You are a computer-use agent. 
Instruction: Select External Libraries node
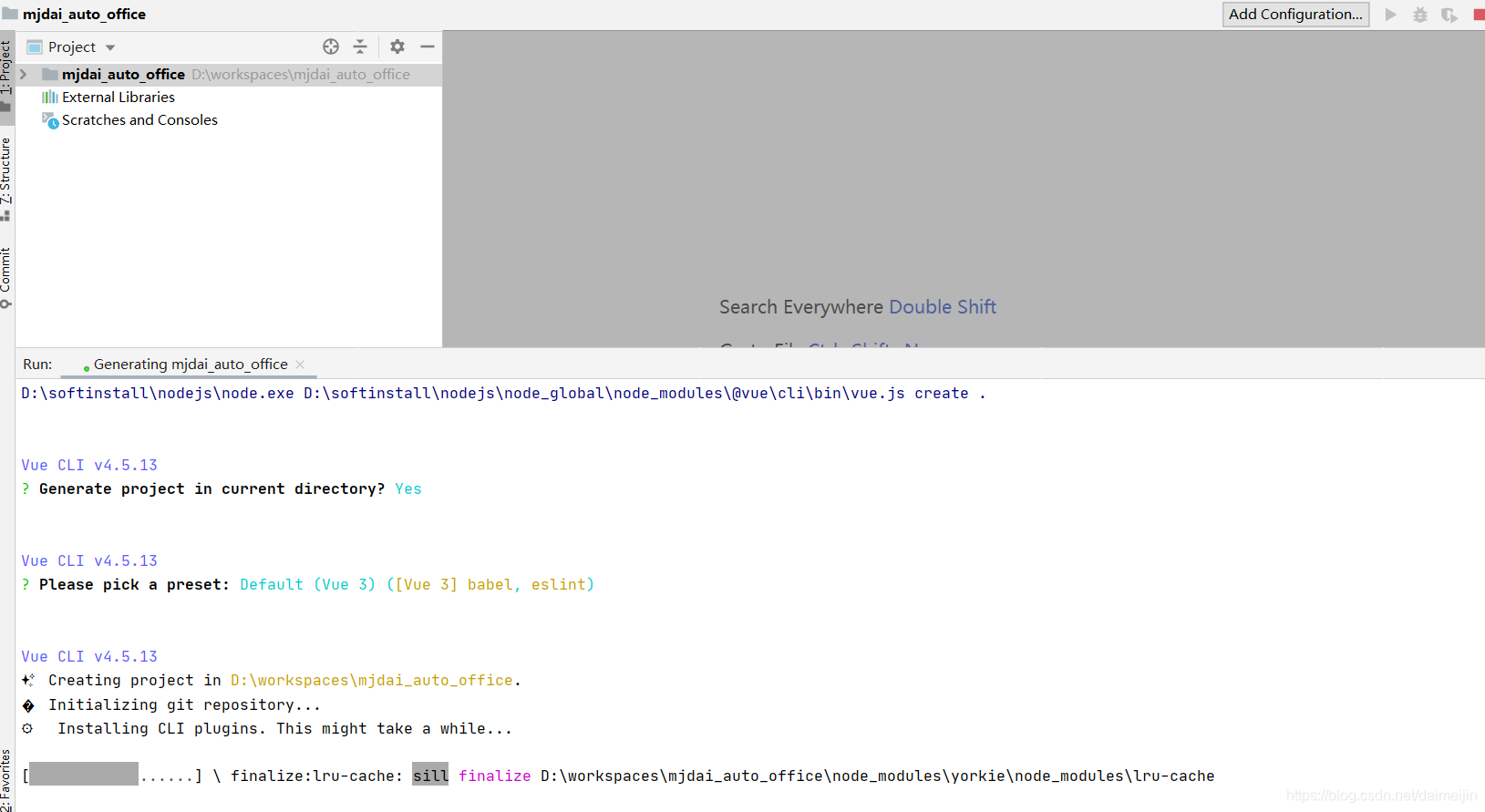pyautogui.click(x=119, y=97)
